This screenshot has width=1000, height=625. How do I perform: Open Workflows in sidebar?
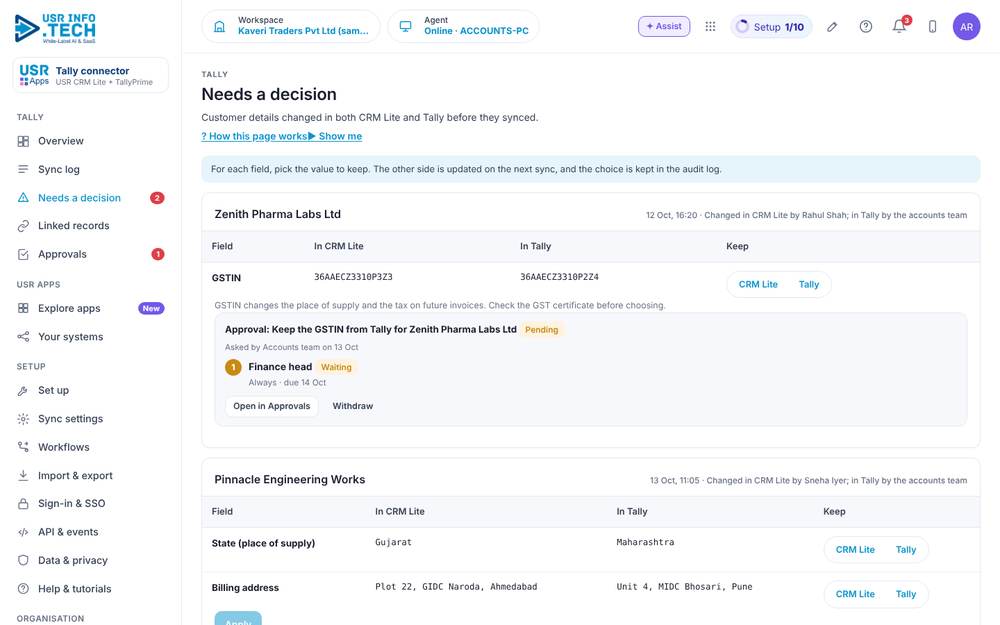point(91,447)
